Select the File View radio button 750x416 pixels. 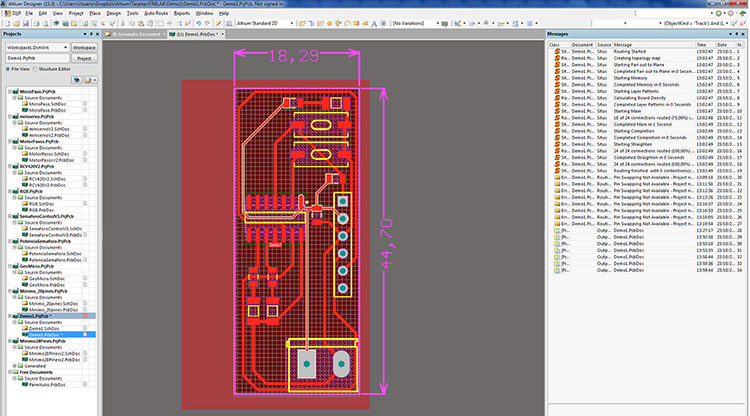tap(8, 69)
